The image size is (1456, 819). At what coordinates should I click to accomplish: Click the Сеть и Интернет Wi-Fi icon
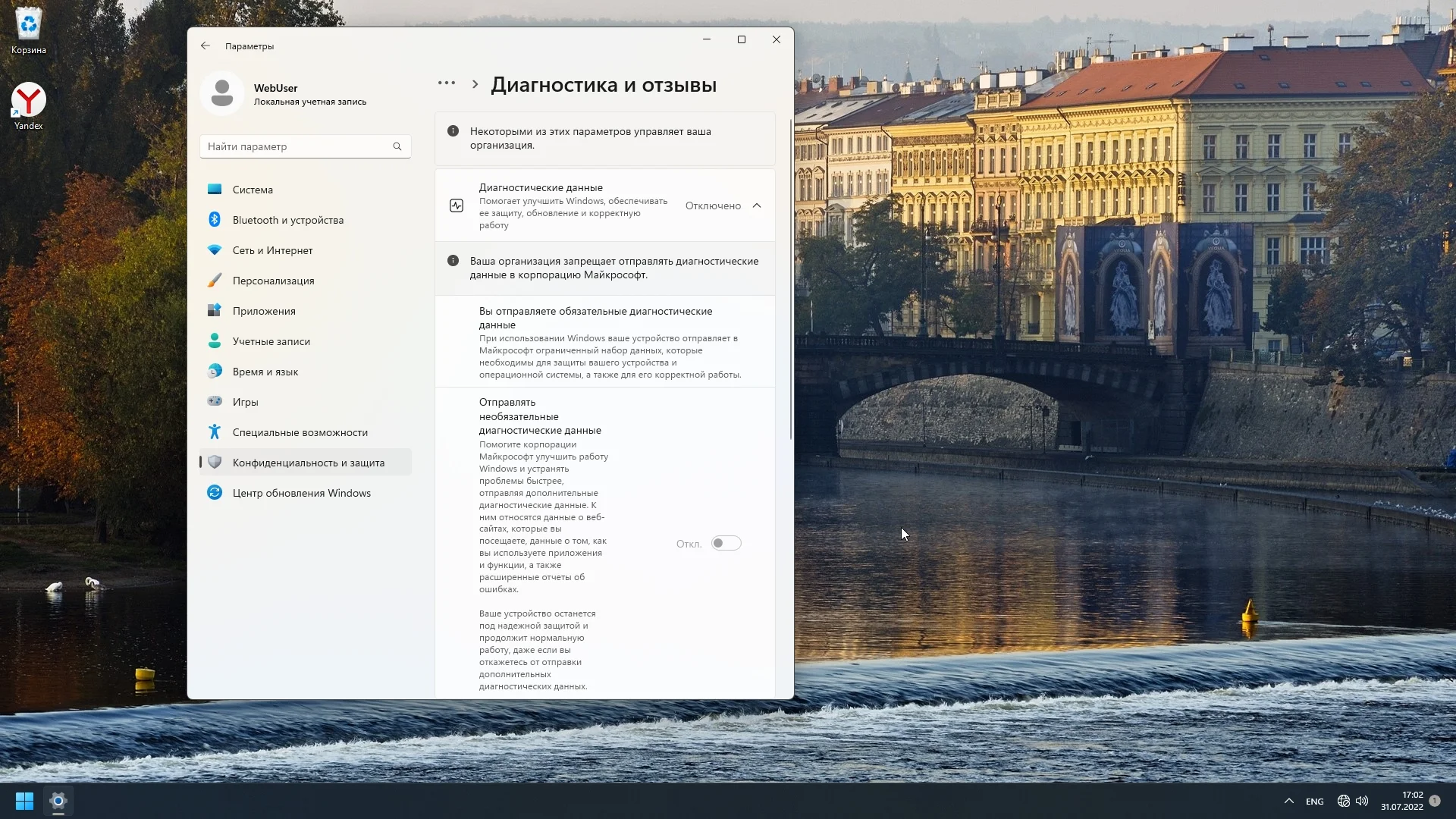pos(215,250)
